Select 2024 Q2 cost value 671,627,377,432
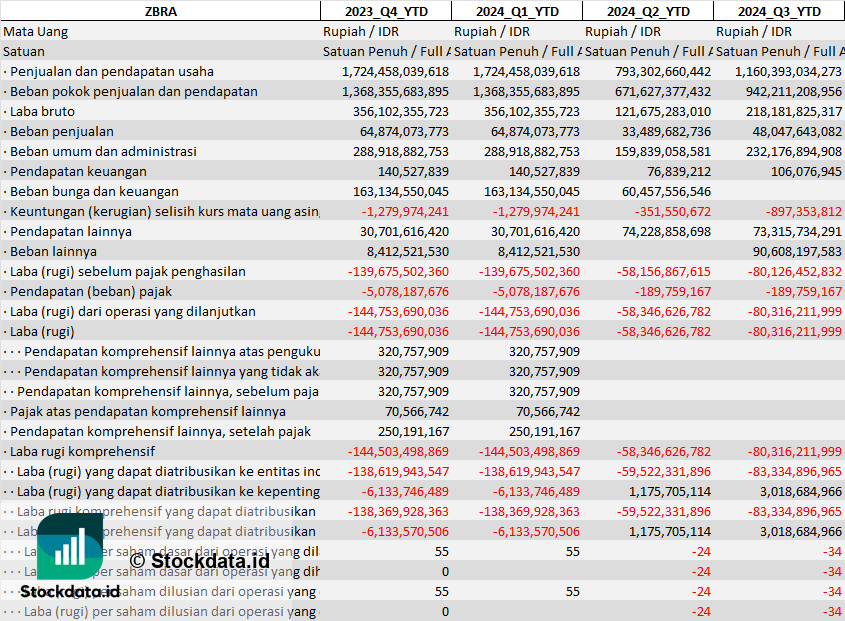 [663, 92]
